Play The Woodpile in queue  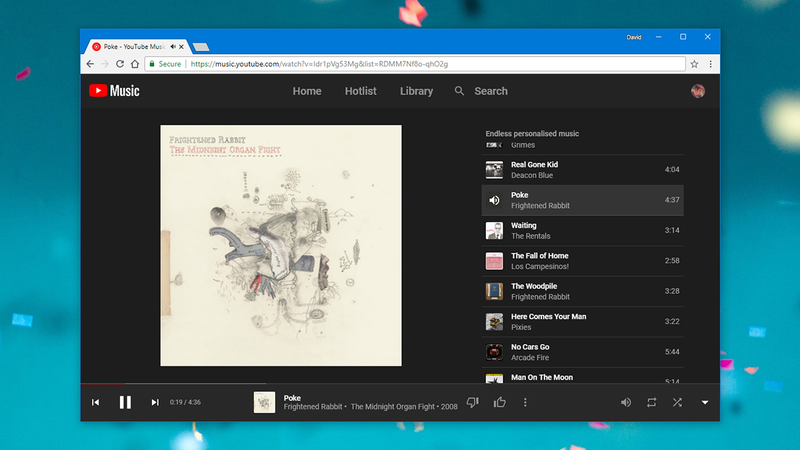582,291
